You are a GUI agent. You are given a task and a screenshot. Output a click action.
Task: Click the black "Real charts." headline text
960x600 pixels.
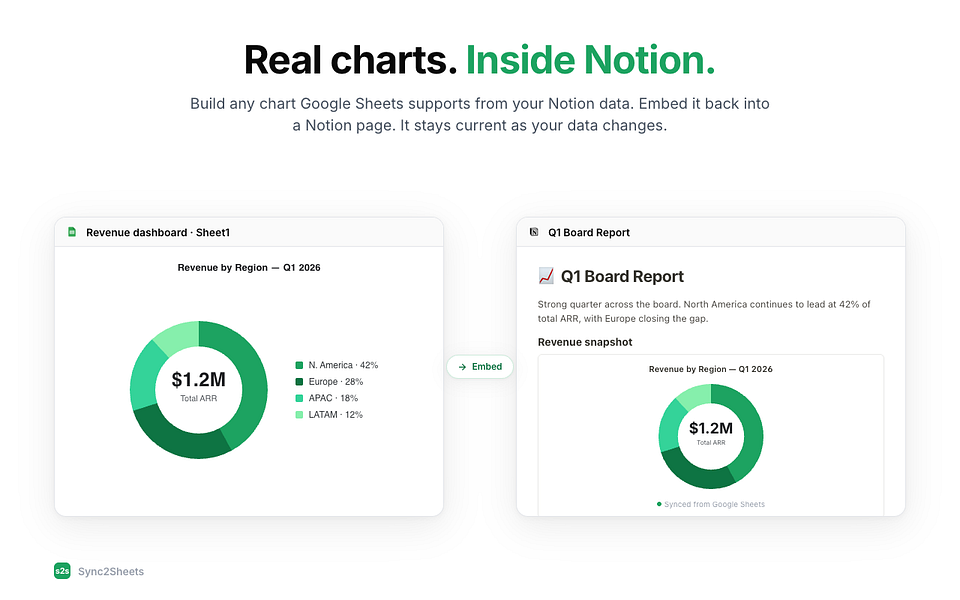point(351,60)
